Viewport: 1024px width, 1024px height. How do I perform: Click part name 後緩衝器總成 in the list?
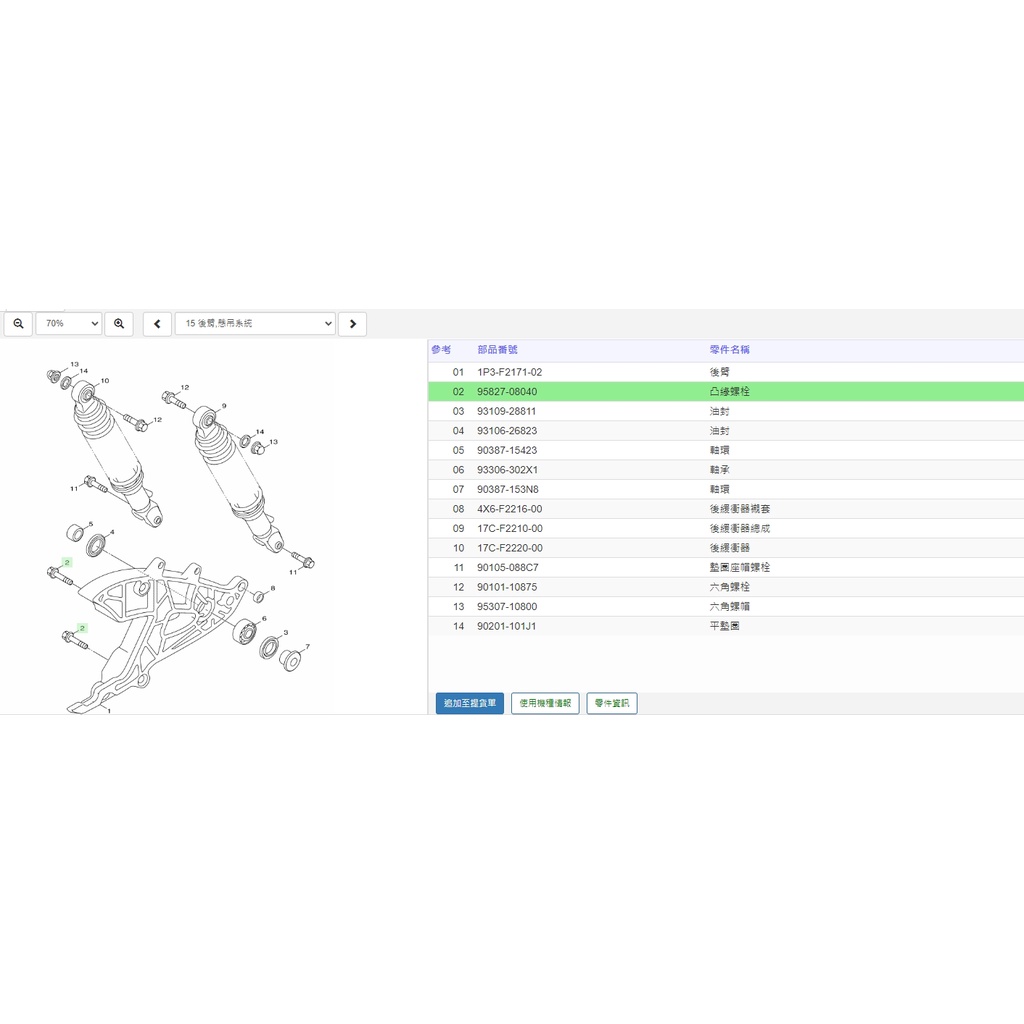tap(739, 529)
